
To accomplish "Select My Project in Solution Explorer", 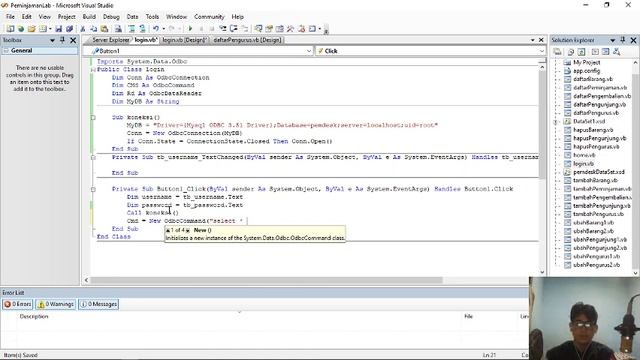I will 587,62.
